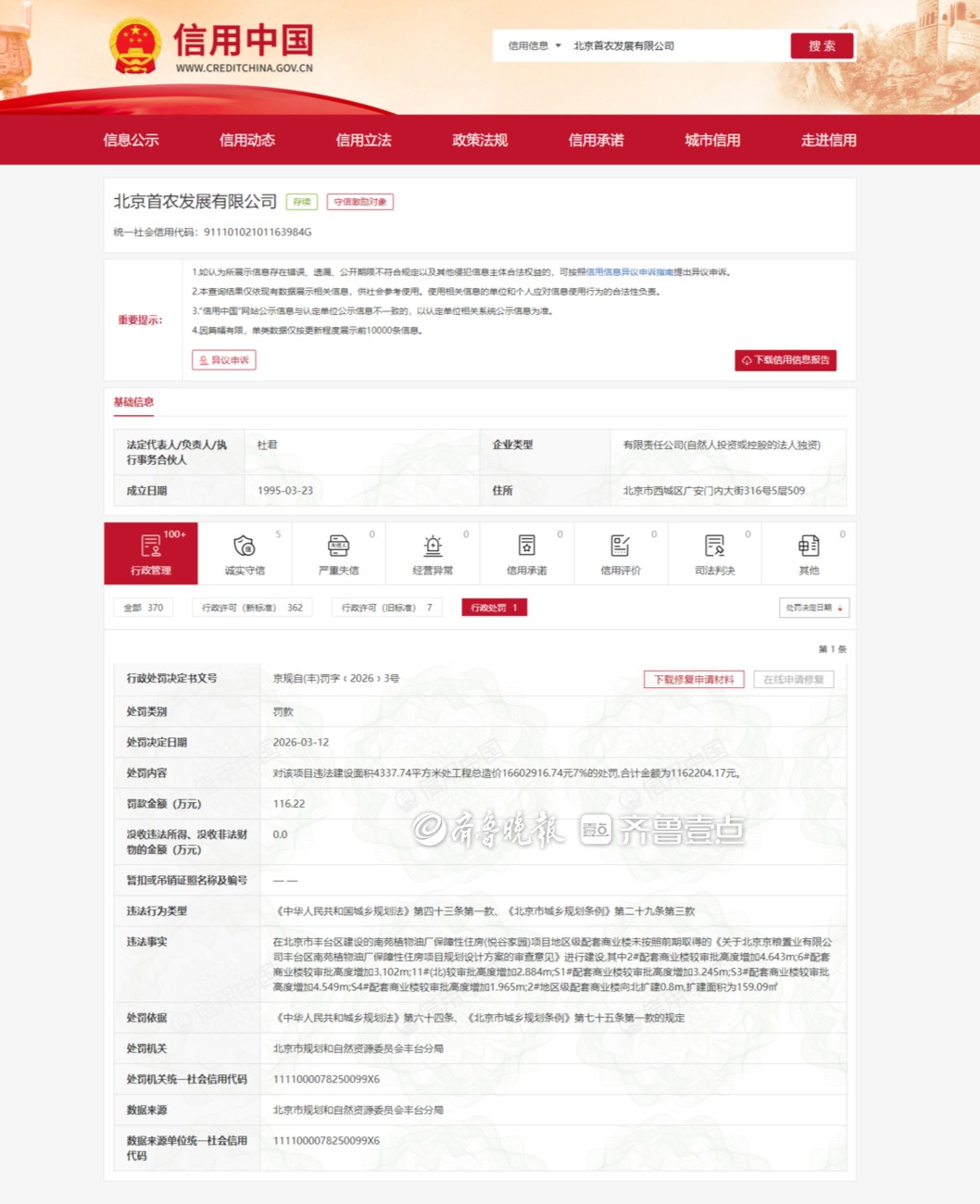
Task: Select the 诚实守信 shield icon
Action: tap(245, 546)
